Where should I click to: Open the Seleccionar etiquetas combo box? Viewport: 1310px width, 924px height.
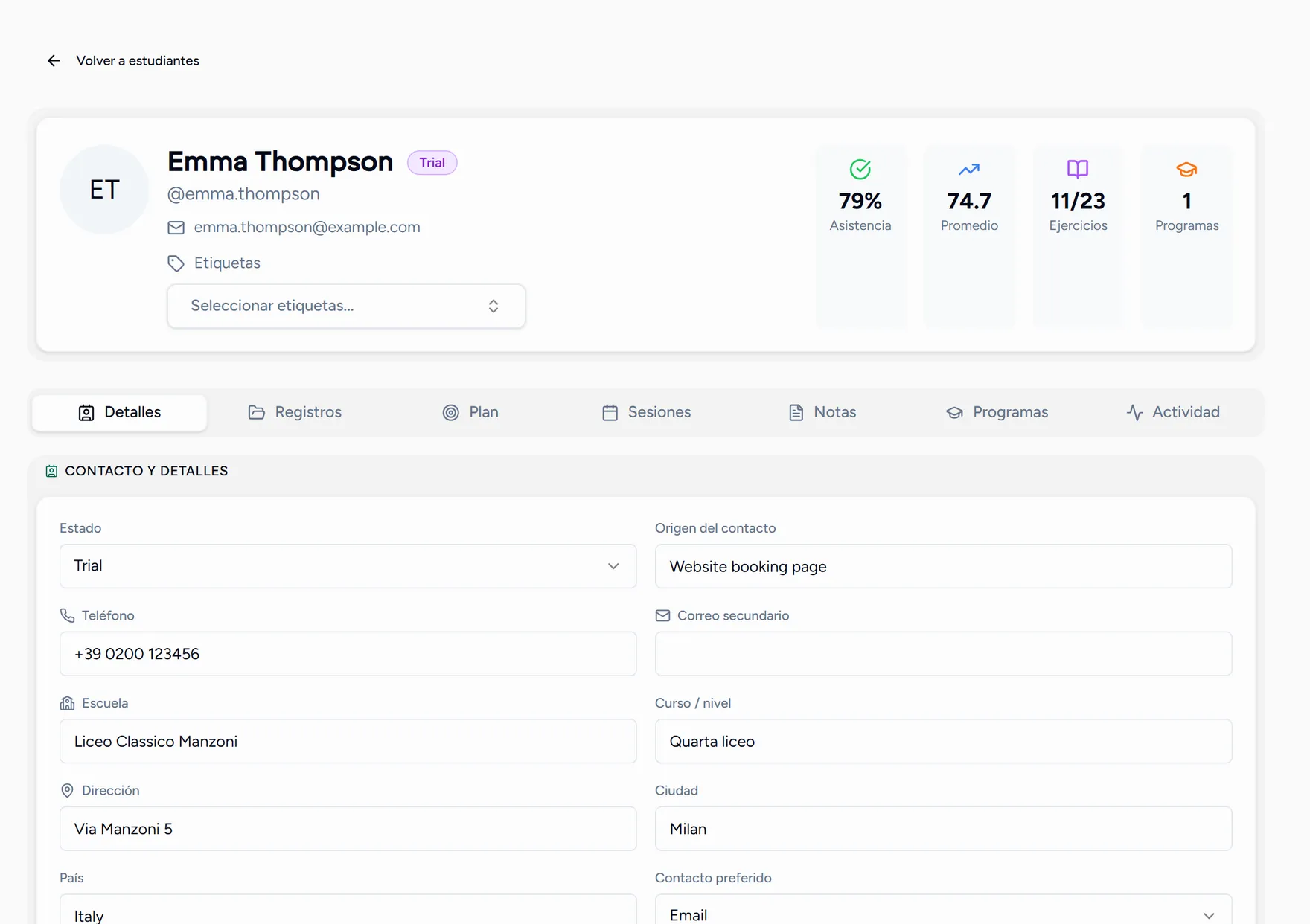point(346,306)
